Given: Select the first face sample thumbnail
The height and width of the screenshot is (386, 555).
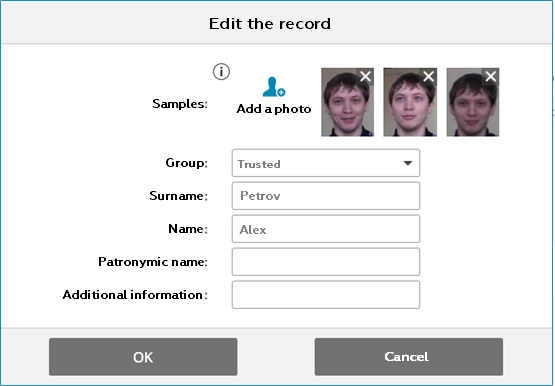Looking at the screenshot, I should [347, 102].
